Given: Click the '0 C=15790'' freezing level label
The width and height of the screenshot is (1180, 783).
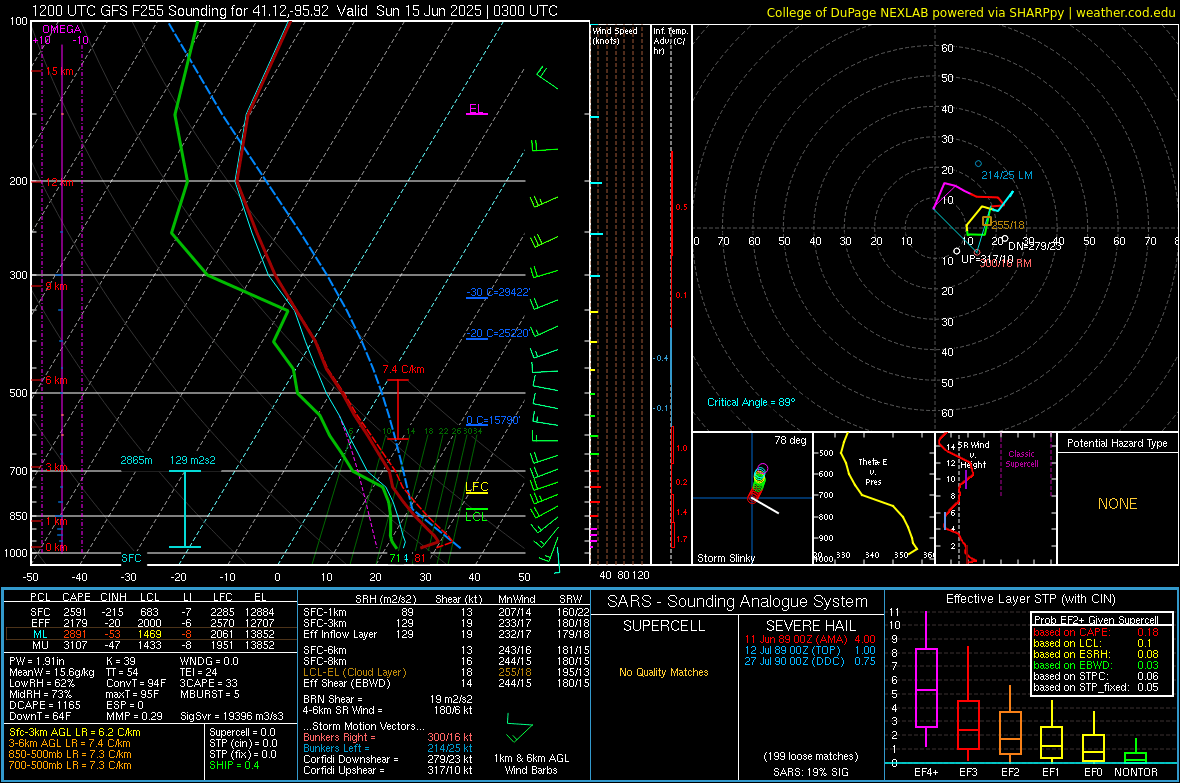Looking at the screenshot, I should [493, 420].
